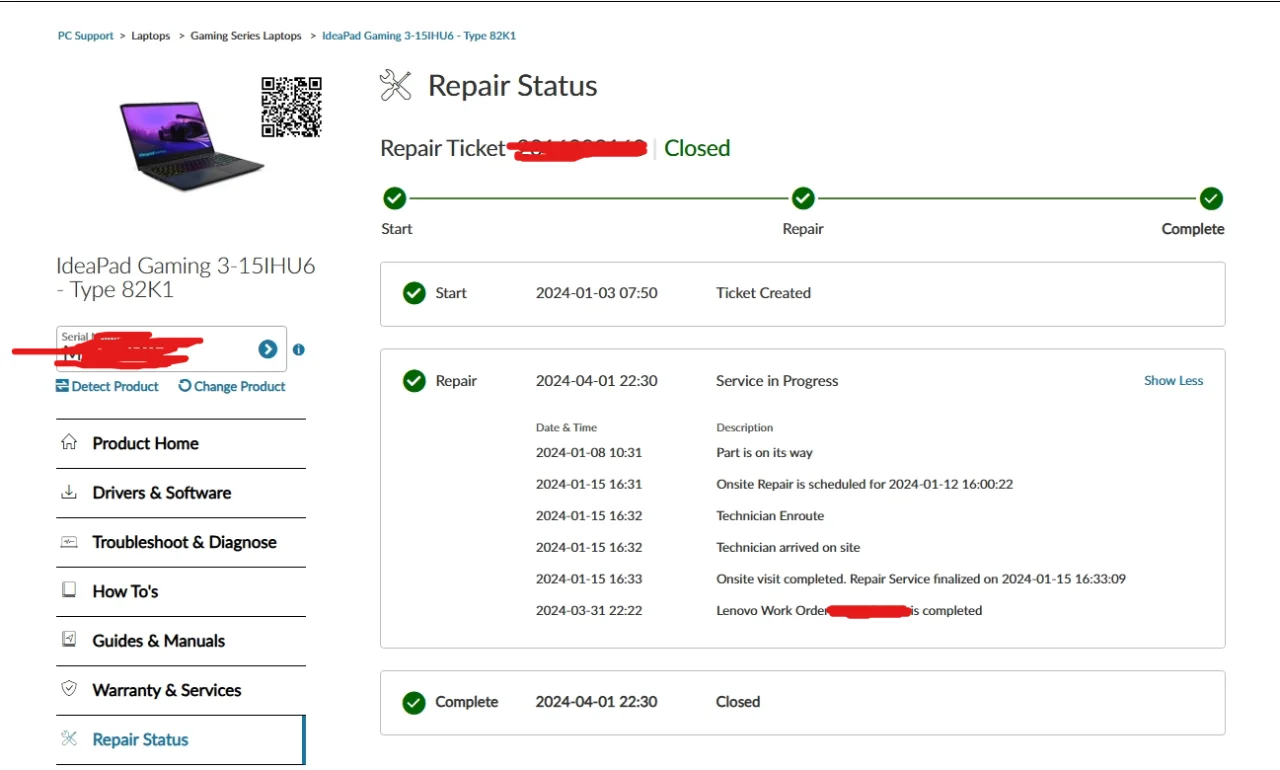The image size is (1280, 770).
Task: Open Gaming Series Laptops breadcrumb
Action: pyautogui.click(x=246, y=36)
